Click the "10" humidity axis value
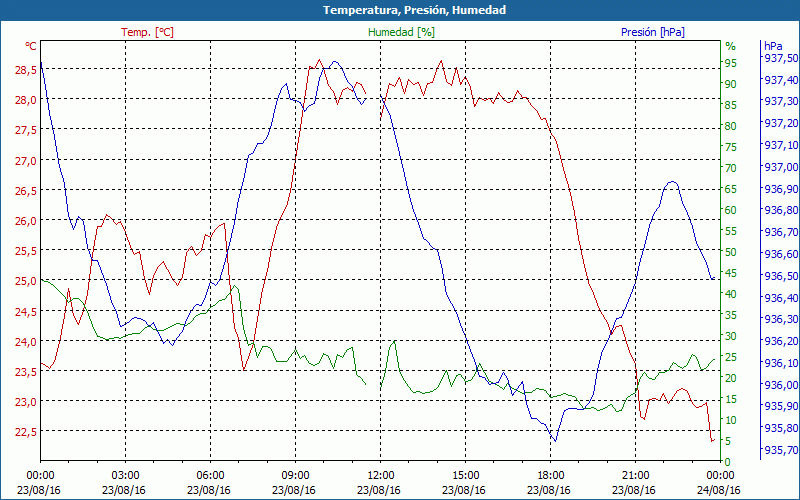This screenshot has height=500, width=800. (x=731, y=420)
